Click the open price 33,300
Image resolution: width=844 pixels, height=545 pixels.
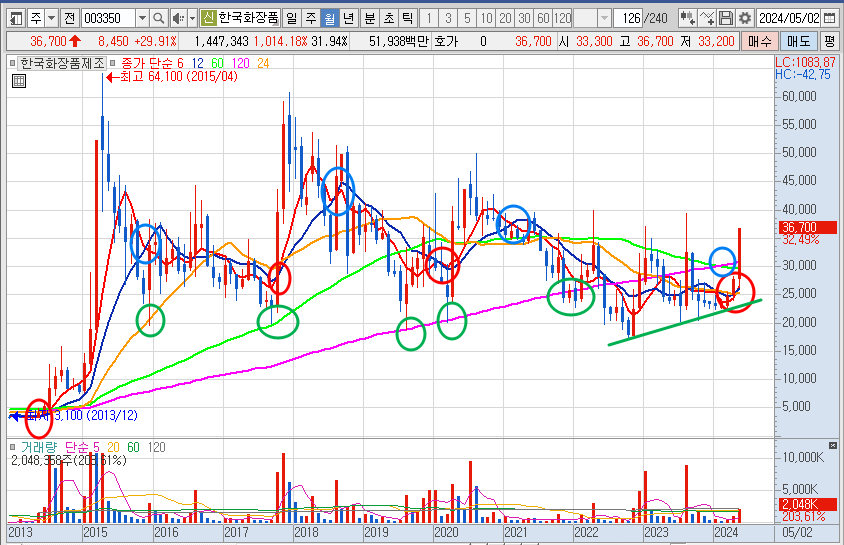coord(594,41)
